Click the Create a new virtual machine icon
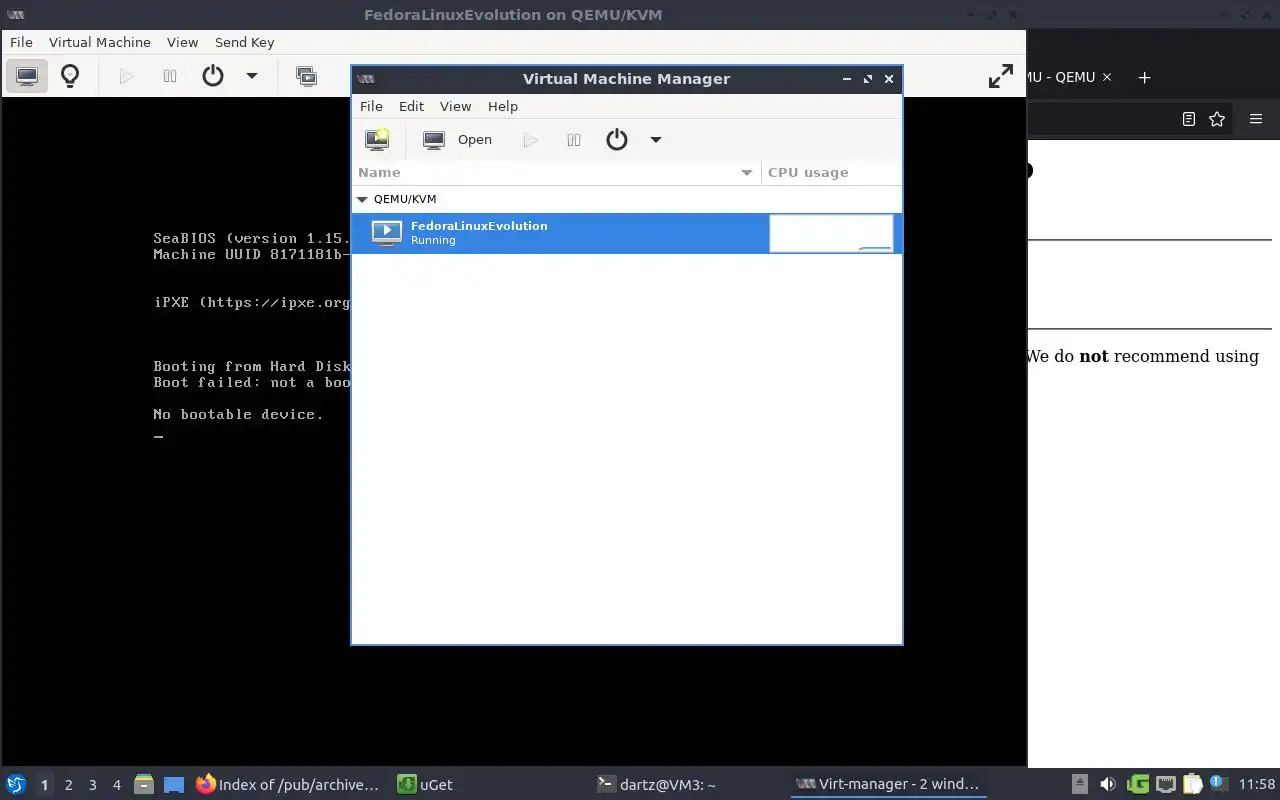This screenshot has width=1280, height=800. tap(377, 140)
